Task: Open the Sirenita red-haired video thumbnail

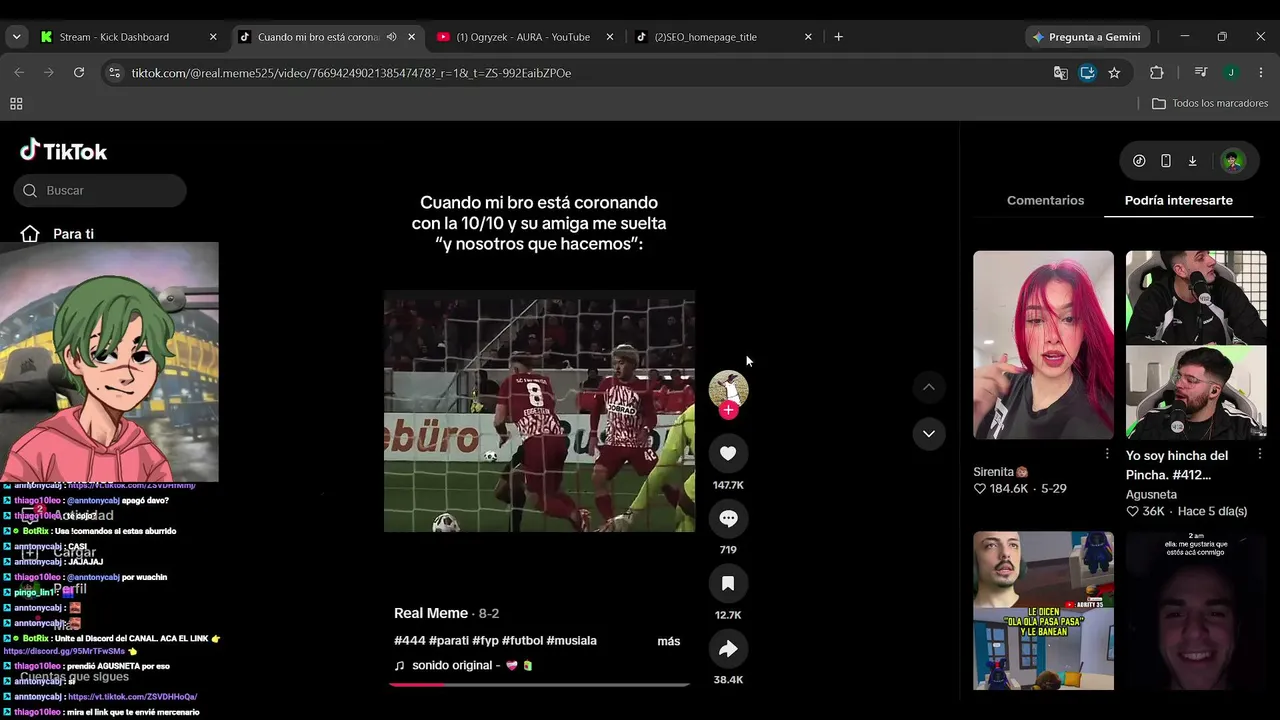Action: 1043,345
